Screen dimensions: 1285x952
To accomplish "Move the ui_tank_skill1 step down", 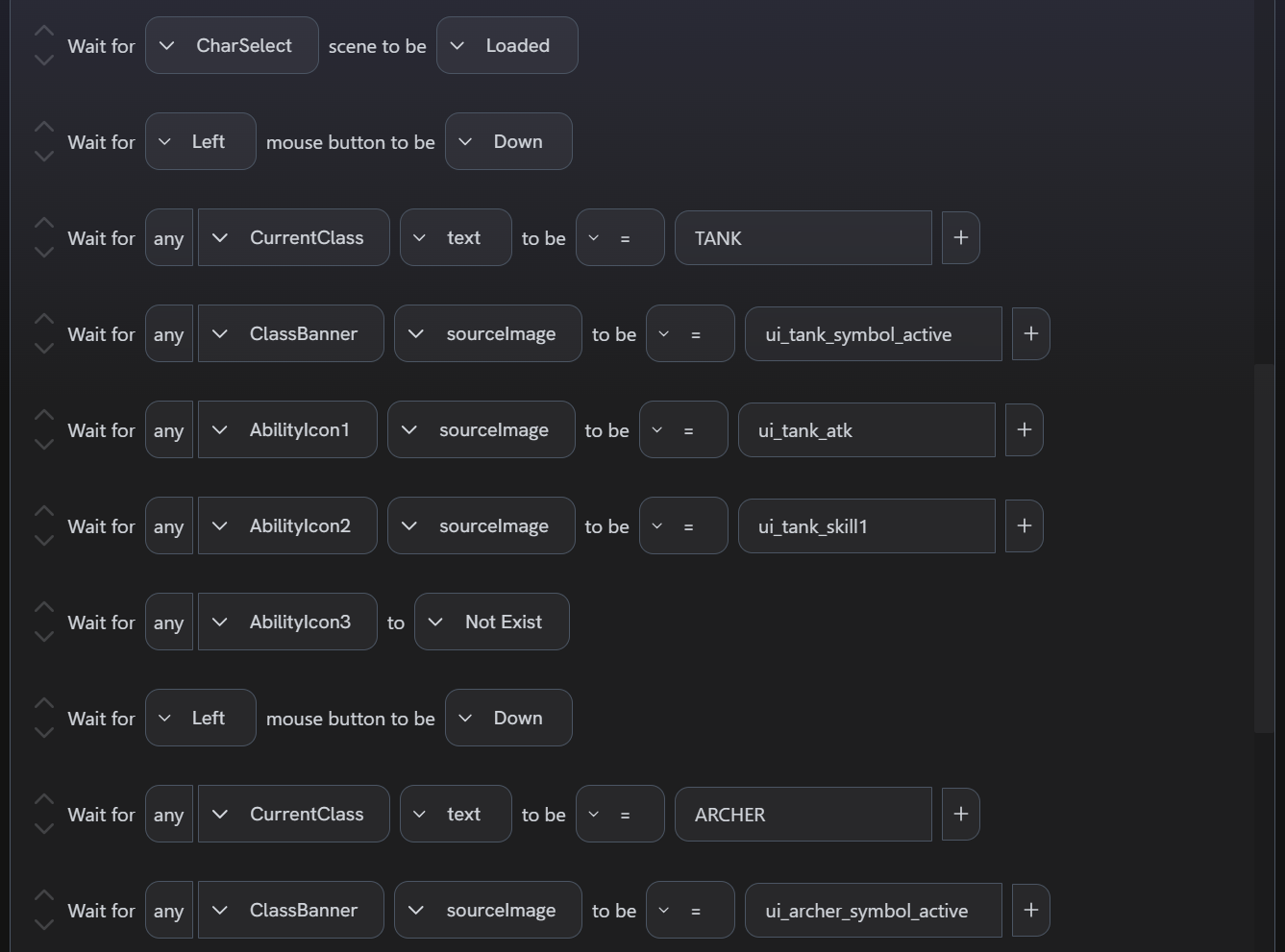I will (x=43, y=540).
